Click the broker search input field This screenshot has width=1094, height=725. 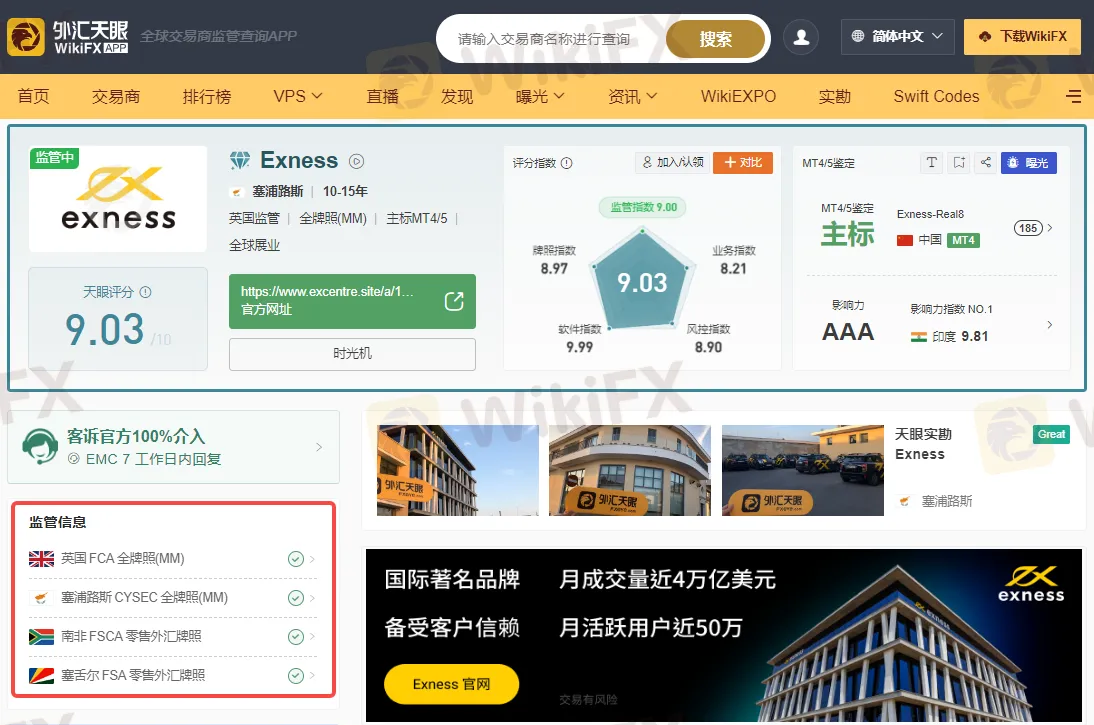(x=551, y=39)
